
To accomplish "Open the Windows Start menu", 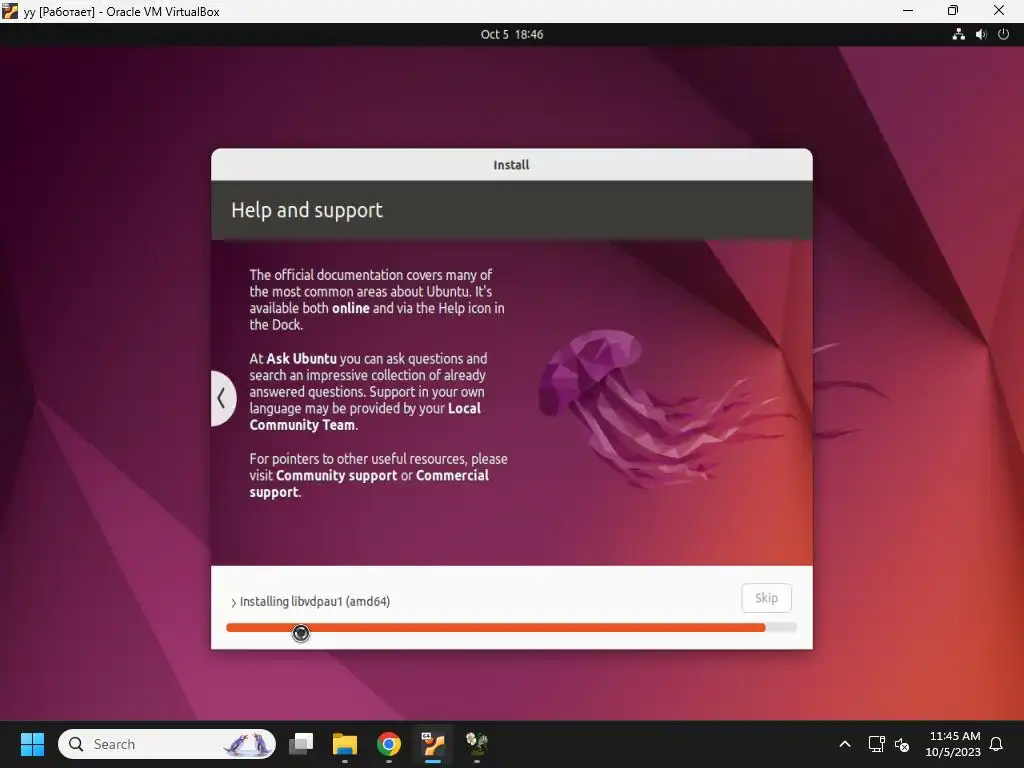I will pos(32,744).
